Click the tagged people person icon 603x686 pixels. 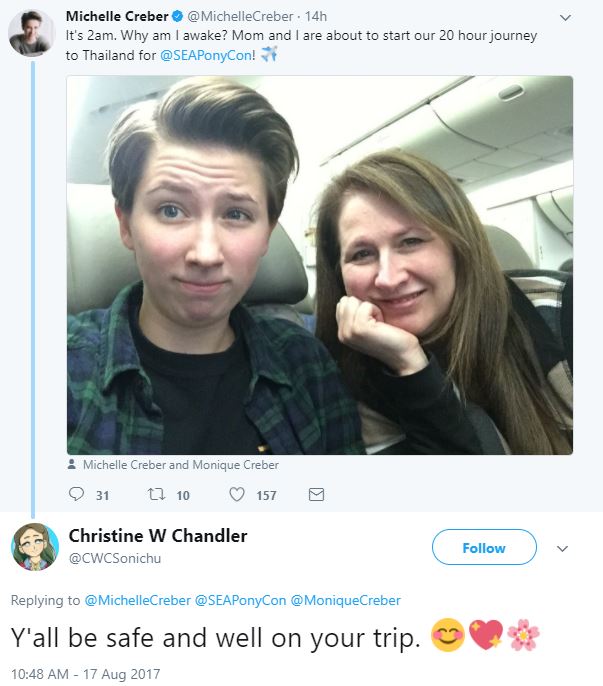[x=72, y=464]
